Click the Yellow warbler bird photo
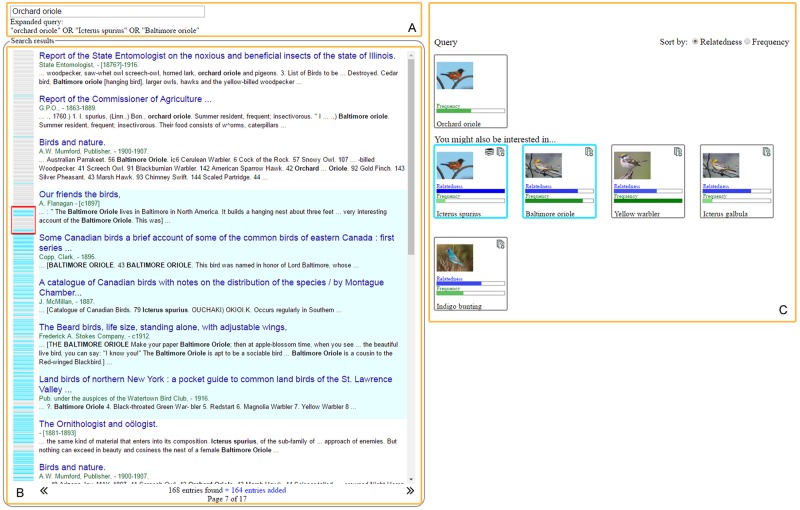The width and height of the screenshot is (800, 510). click(632, 165)
